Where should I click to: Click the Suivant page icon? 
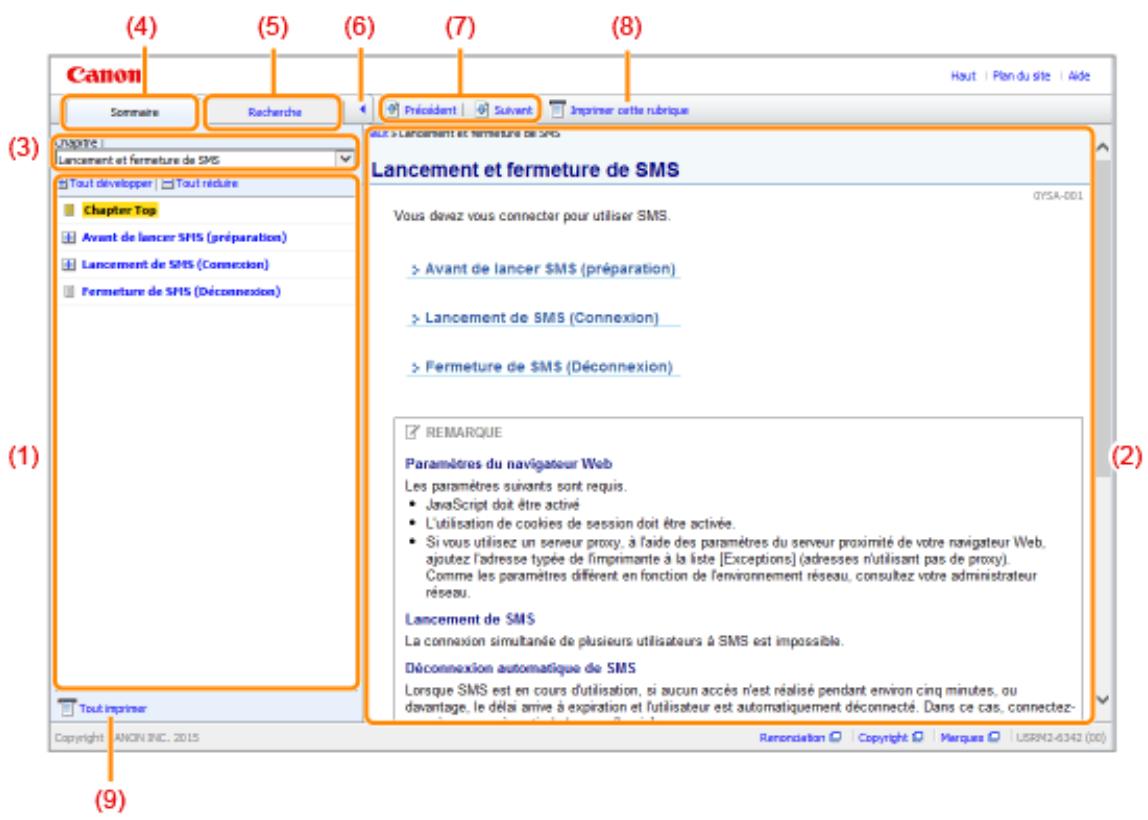tap(482, 110)
